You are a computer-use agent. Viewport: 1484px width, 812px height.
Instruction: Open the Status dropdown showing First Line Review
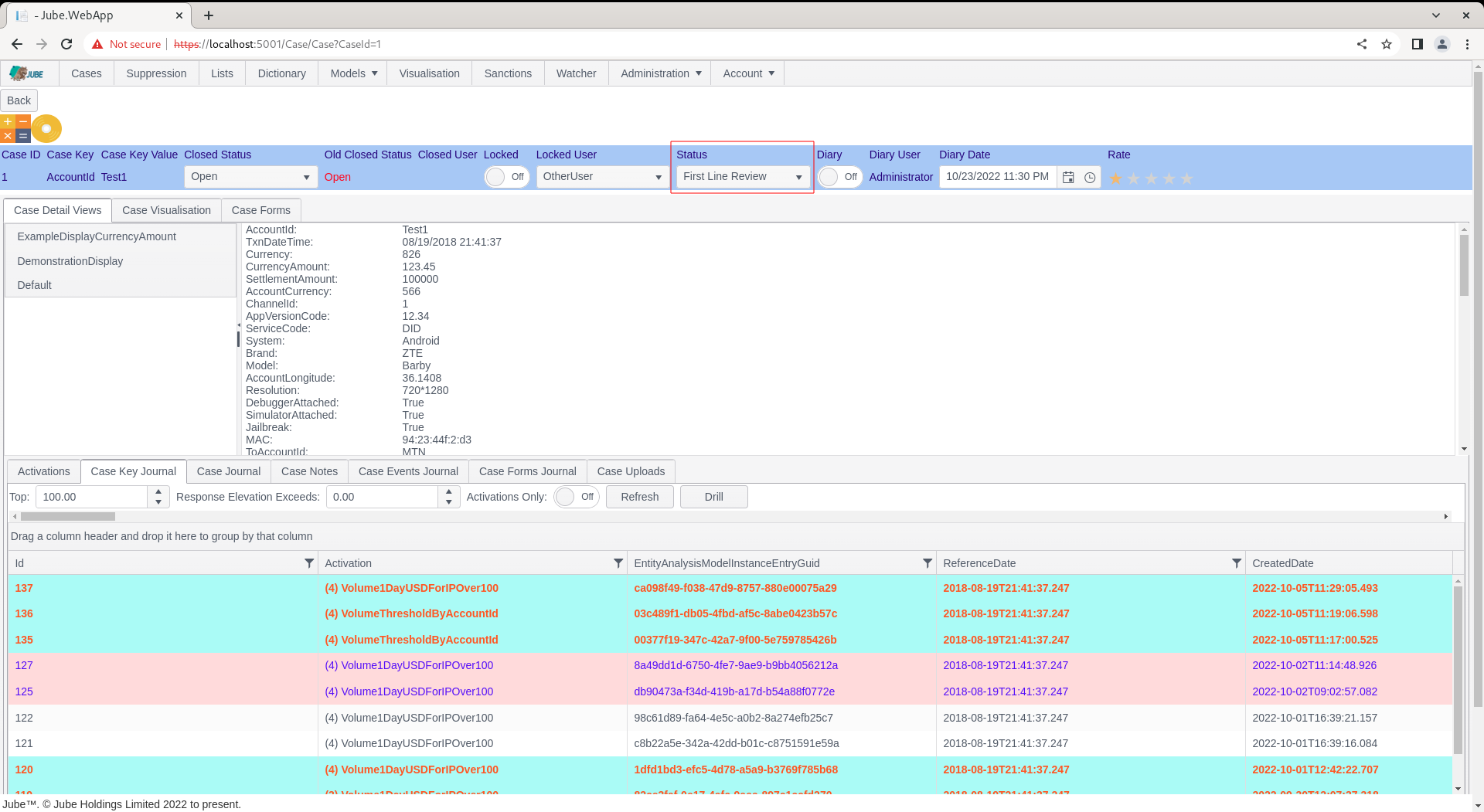pyautogui.click(x=743, y=177)
